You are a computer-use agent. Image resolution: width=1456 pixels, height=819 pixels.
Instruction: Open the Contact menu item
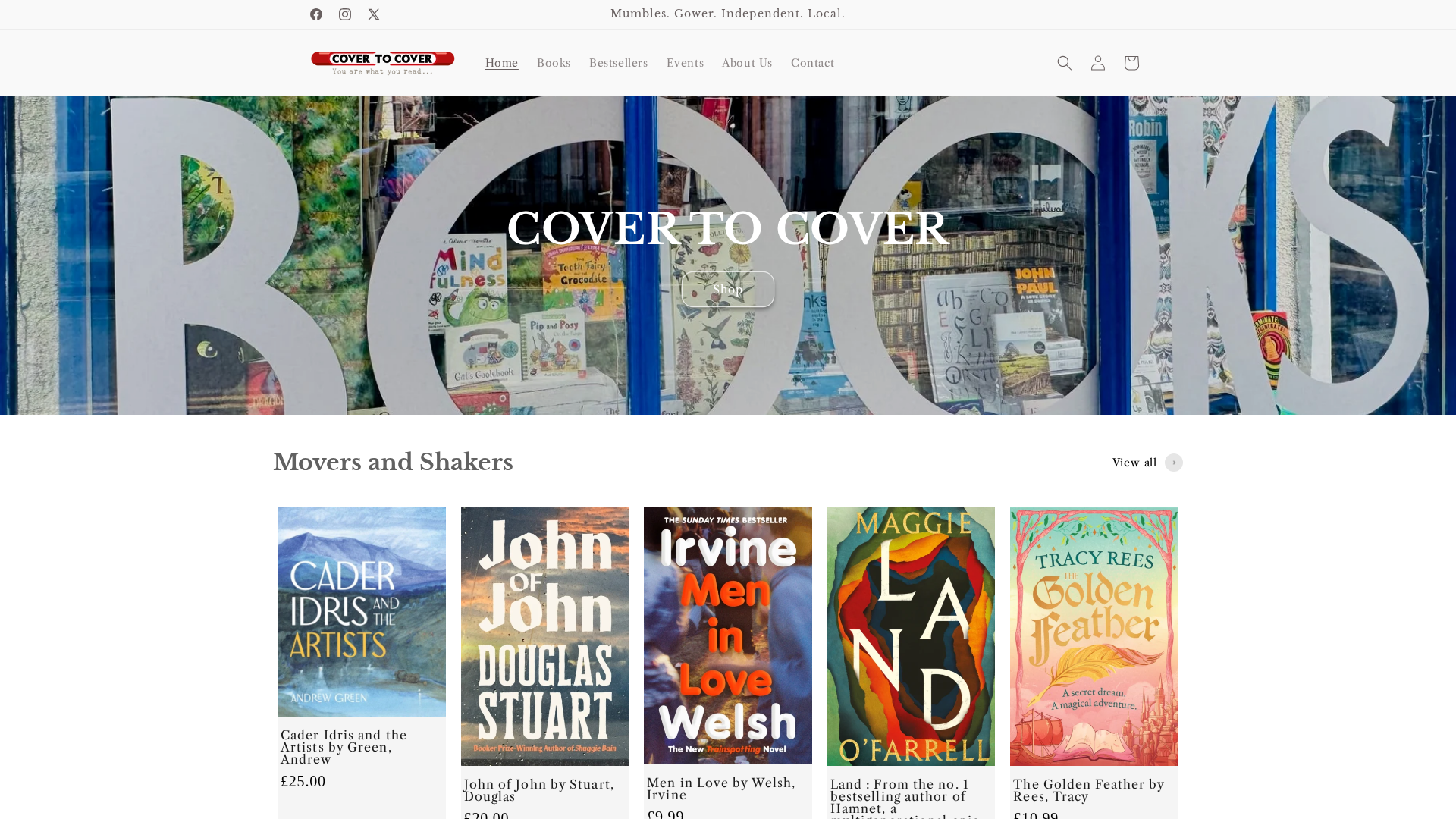[812, 63]
